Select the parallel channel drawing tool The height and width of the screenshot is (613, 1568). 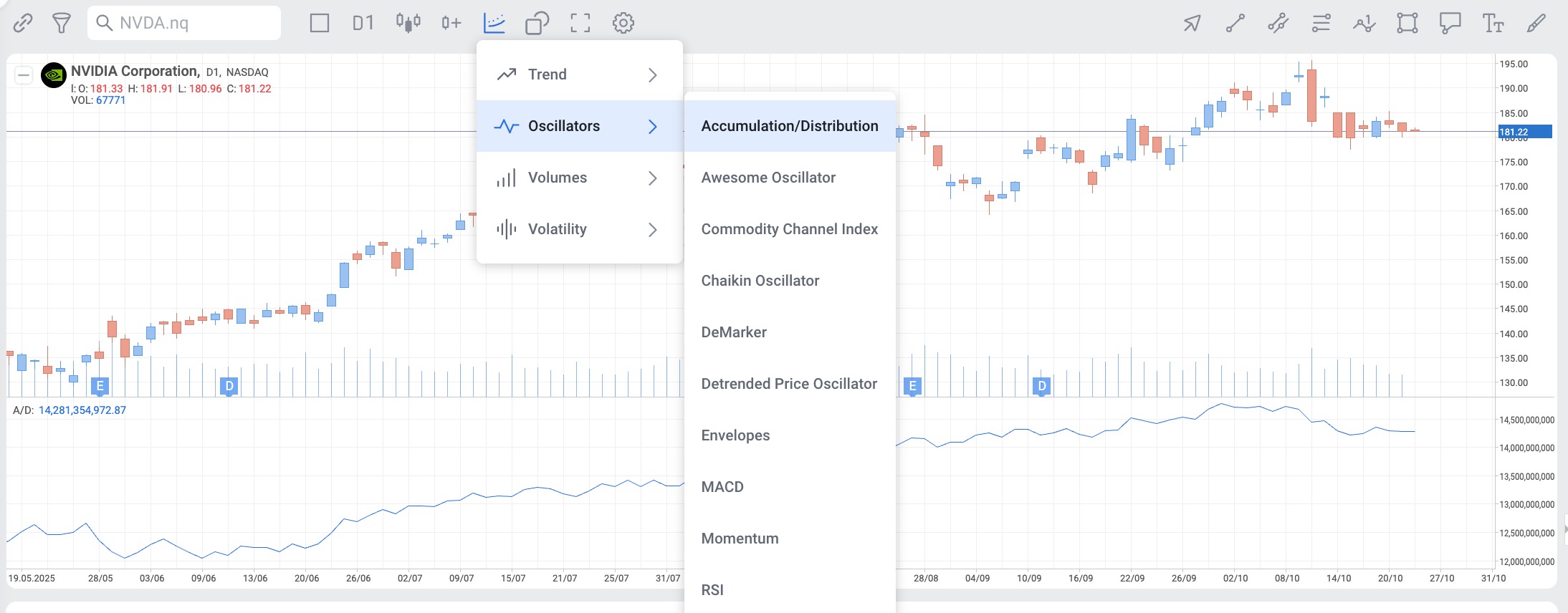(1278, 23)
